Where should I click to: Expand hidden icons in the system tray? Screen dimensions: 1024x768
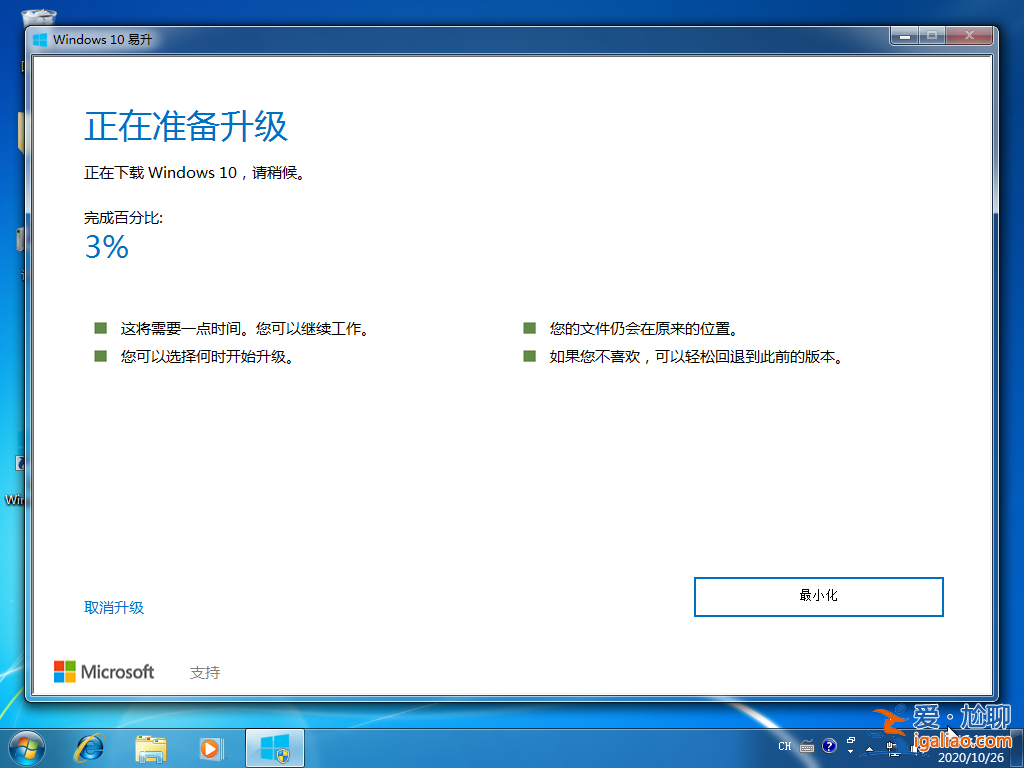tap(871, 748)
